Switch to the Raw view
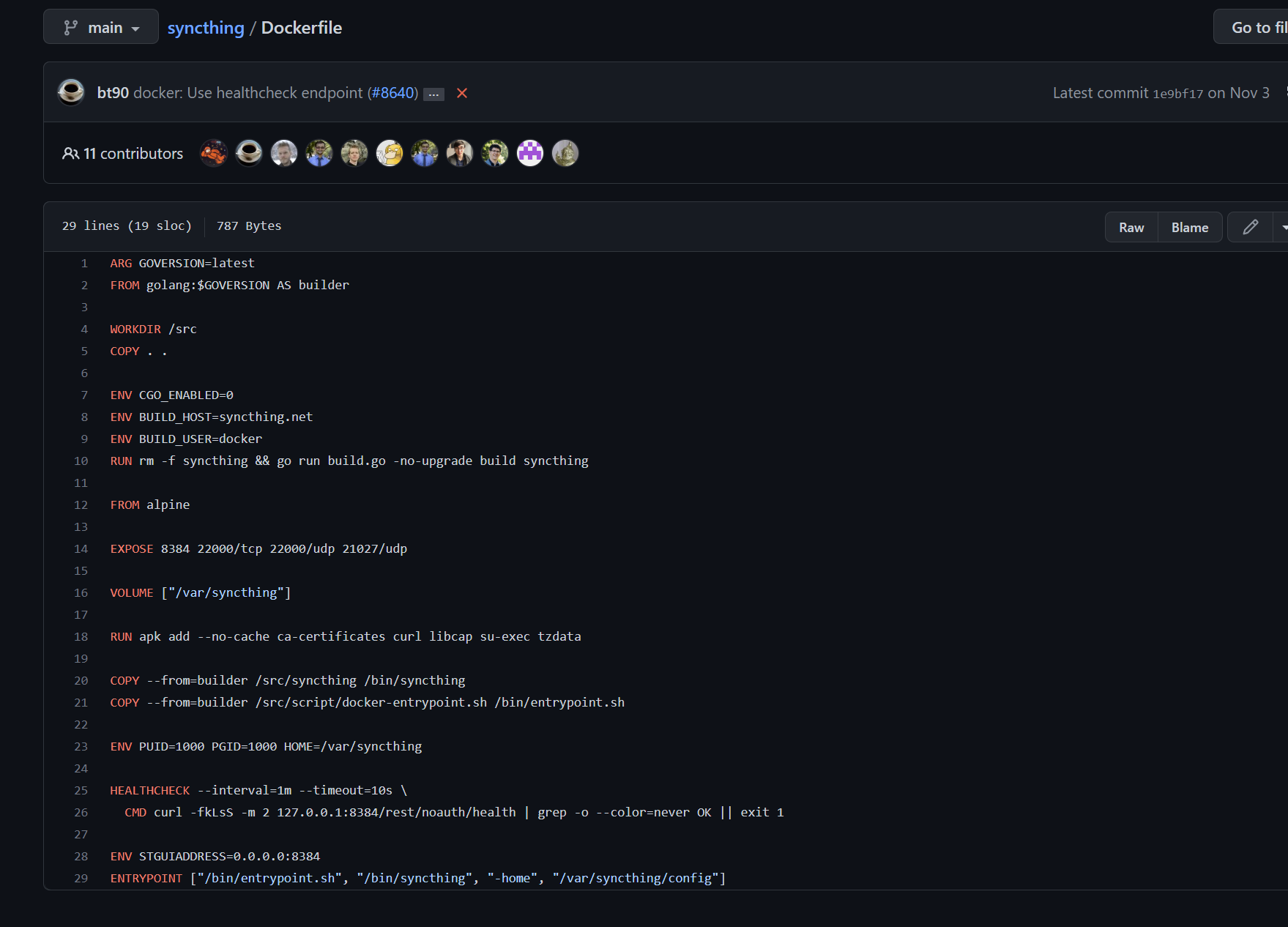 coord(1131,227)
